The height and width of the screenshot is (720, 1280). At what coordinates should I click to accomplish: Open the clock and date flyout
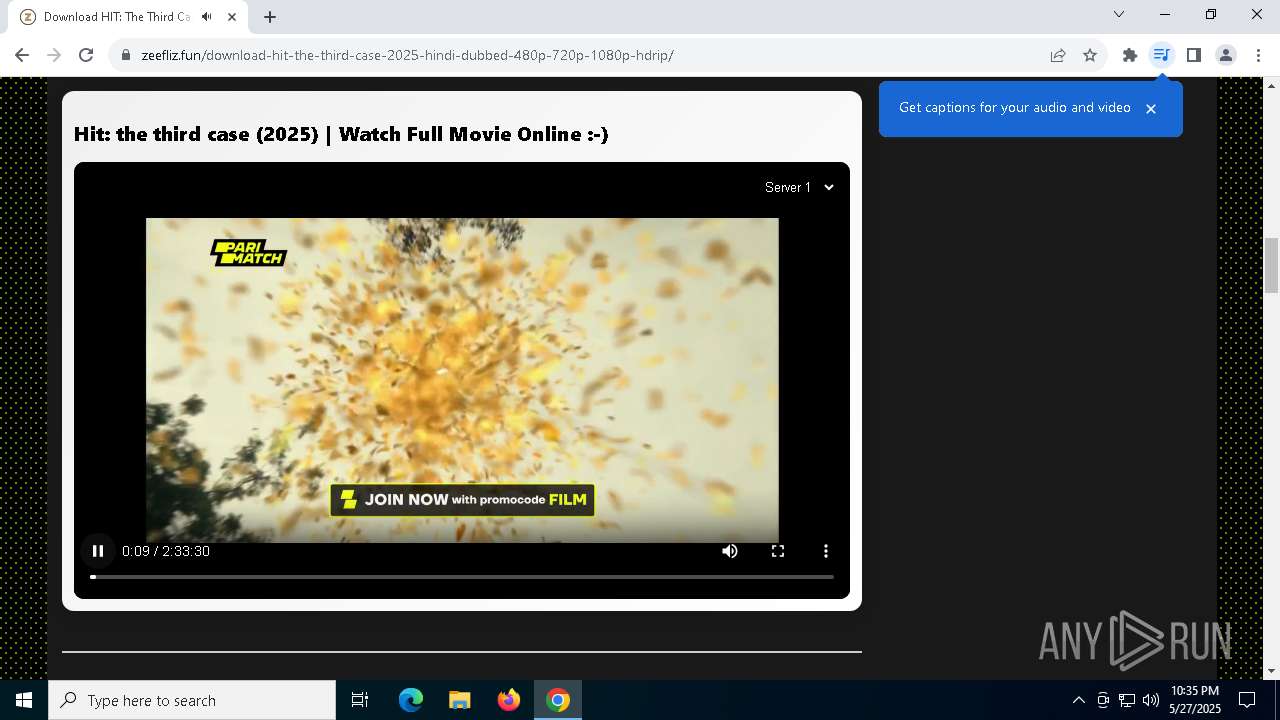(1195, 700)
